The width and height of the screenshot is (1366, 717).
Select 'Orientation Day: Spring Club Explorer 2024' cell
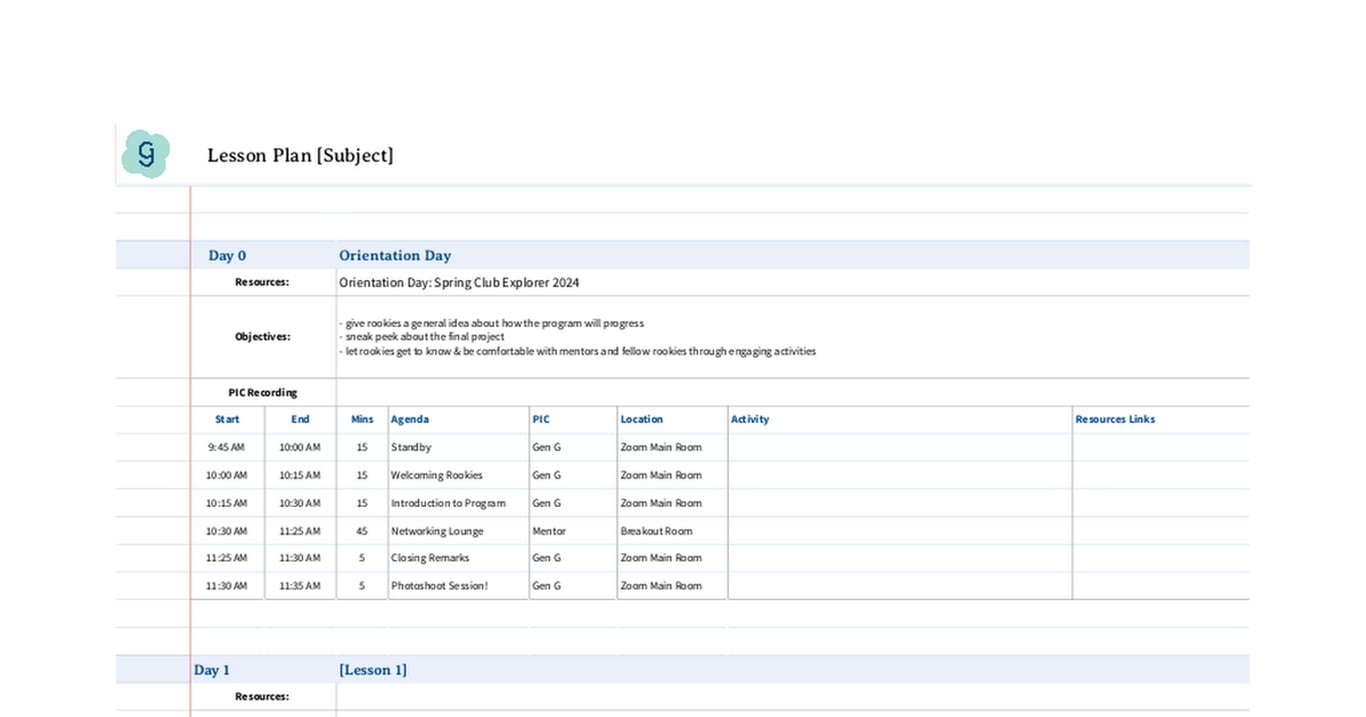coord(459,282)
